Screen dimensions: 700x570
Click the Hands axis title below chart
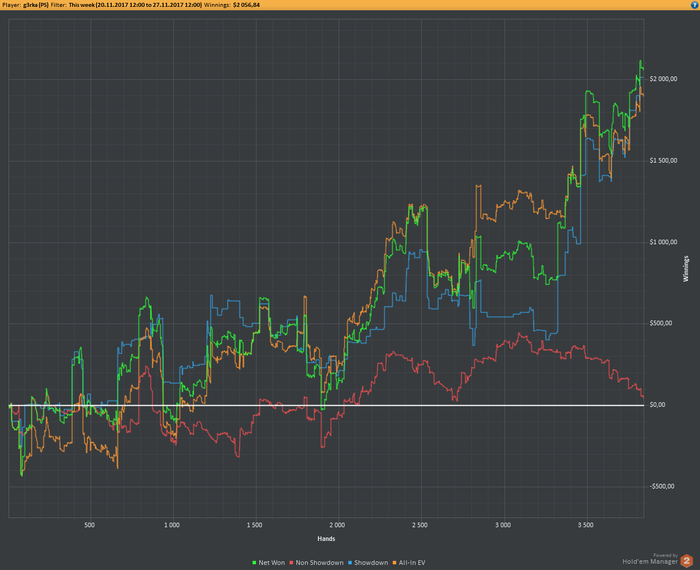(x=326, y=539)
